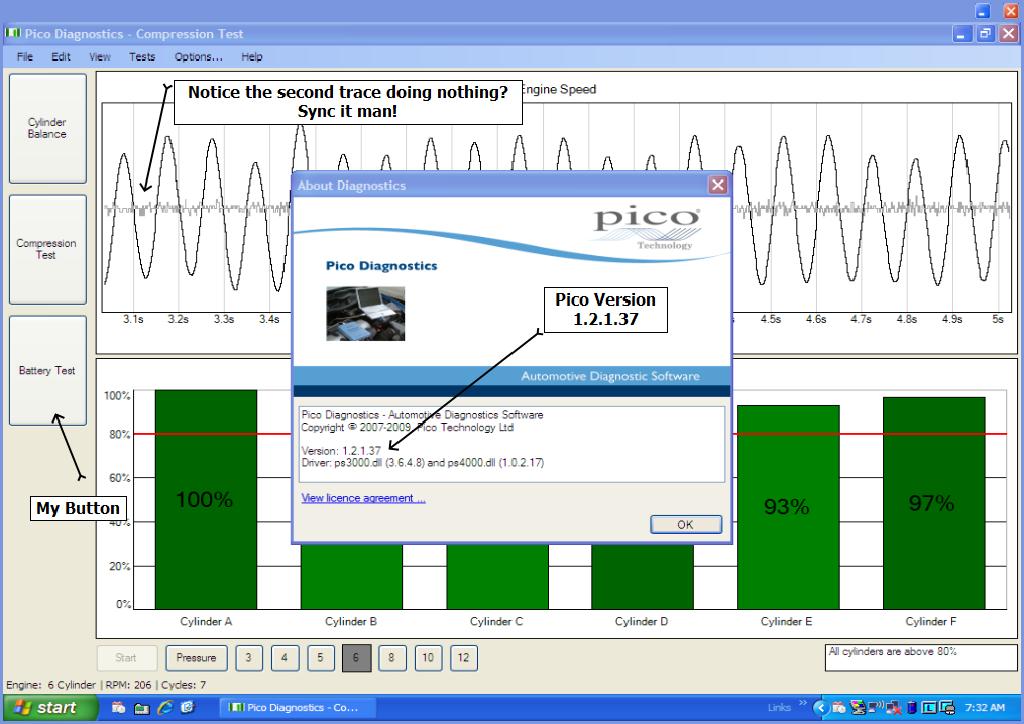Click the last monitor tray icon before the clock

(947, 708)
